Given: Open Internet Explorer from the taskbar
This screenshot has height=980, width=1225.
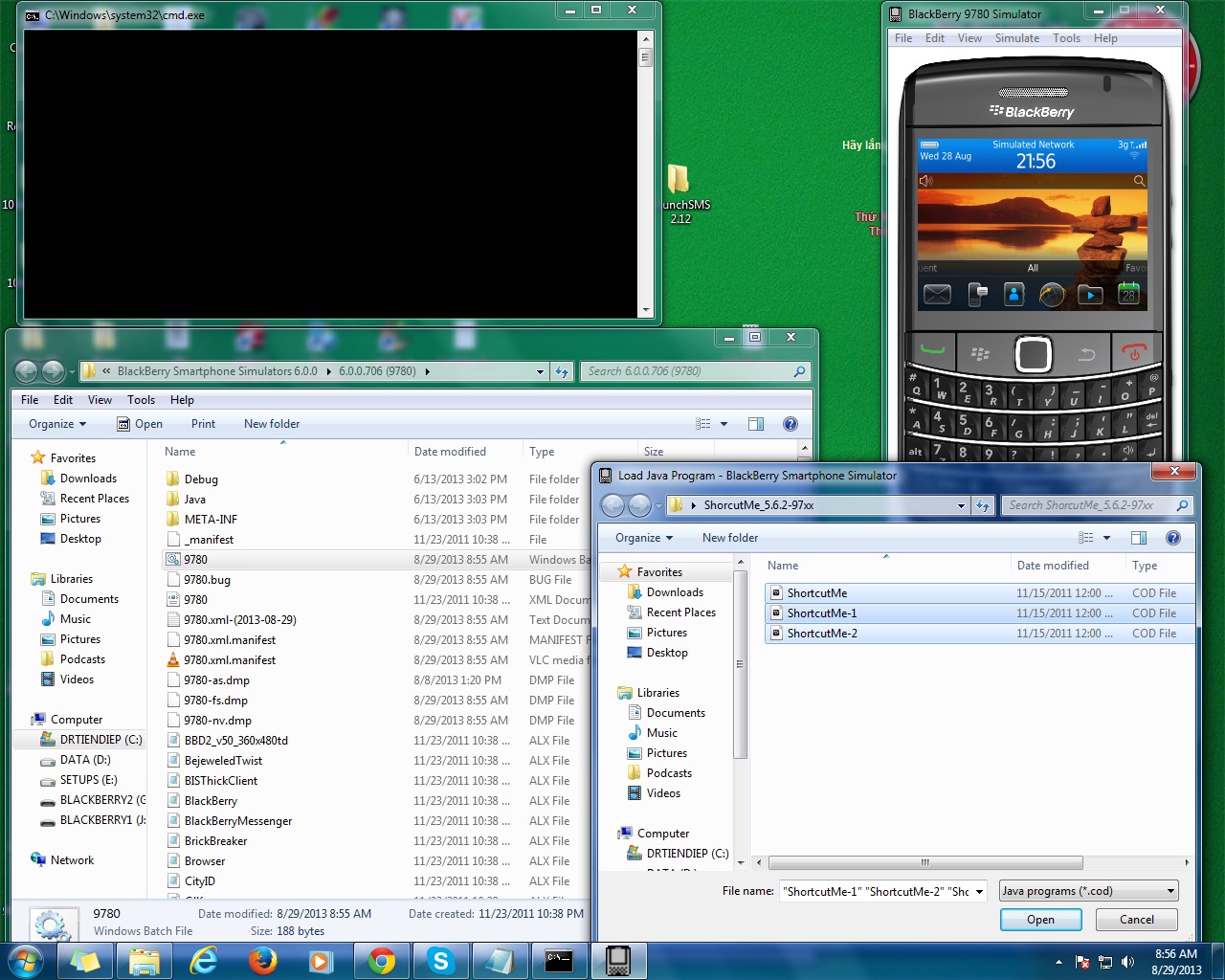Looking at the screenshot, I should [204, 960].
